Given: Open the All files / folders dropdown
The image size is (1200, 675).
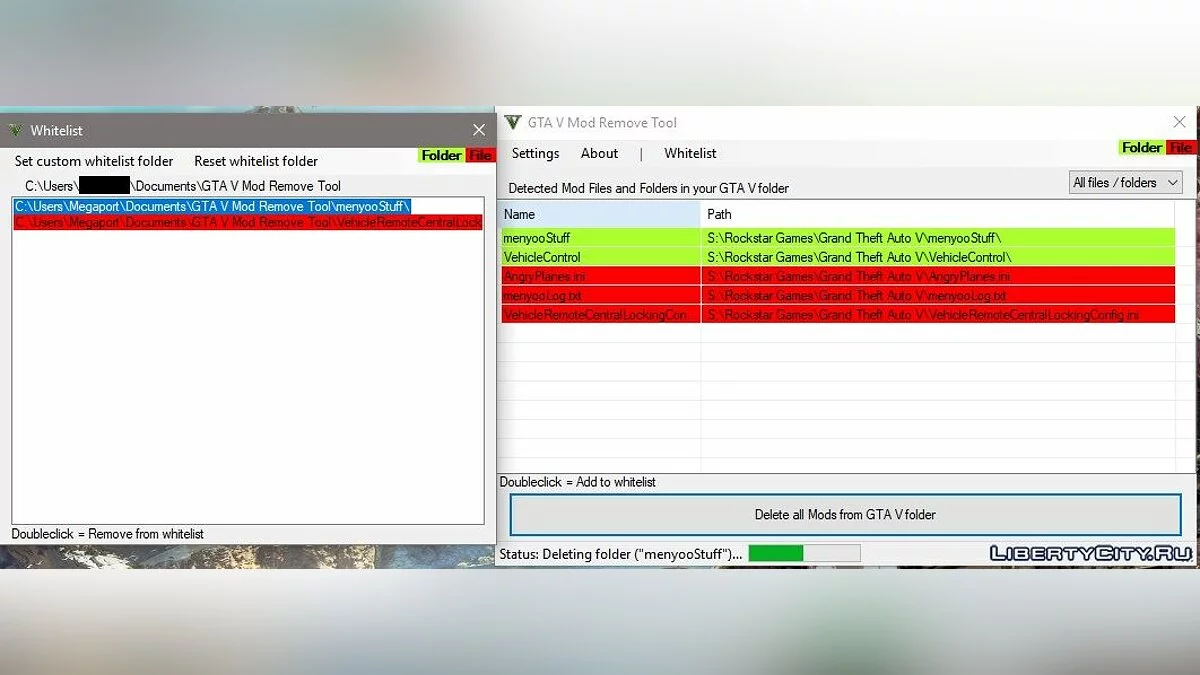Looking at the screenshot, I should (x=1125, y=183).
